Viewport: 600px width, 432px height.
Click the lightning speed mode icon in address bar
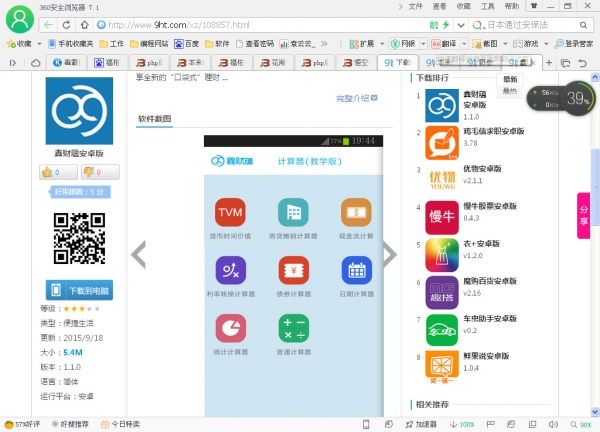coord(446,25)
